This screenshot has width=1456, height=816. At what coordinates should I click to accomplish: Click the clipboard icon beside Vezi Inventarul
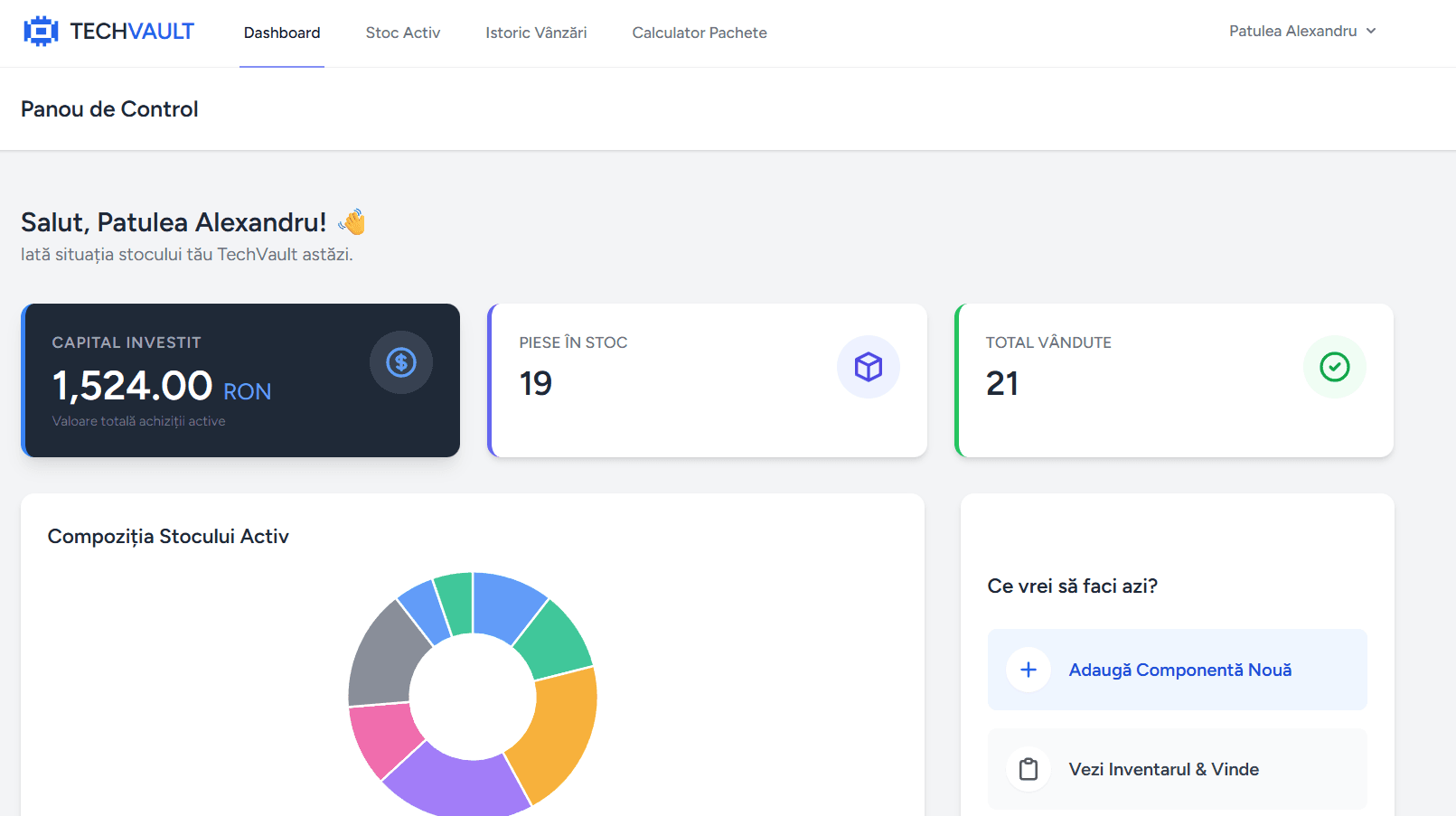1029,769
